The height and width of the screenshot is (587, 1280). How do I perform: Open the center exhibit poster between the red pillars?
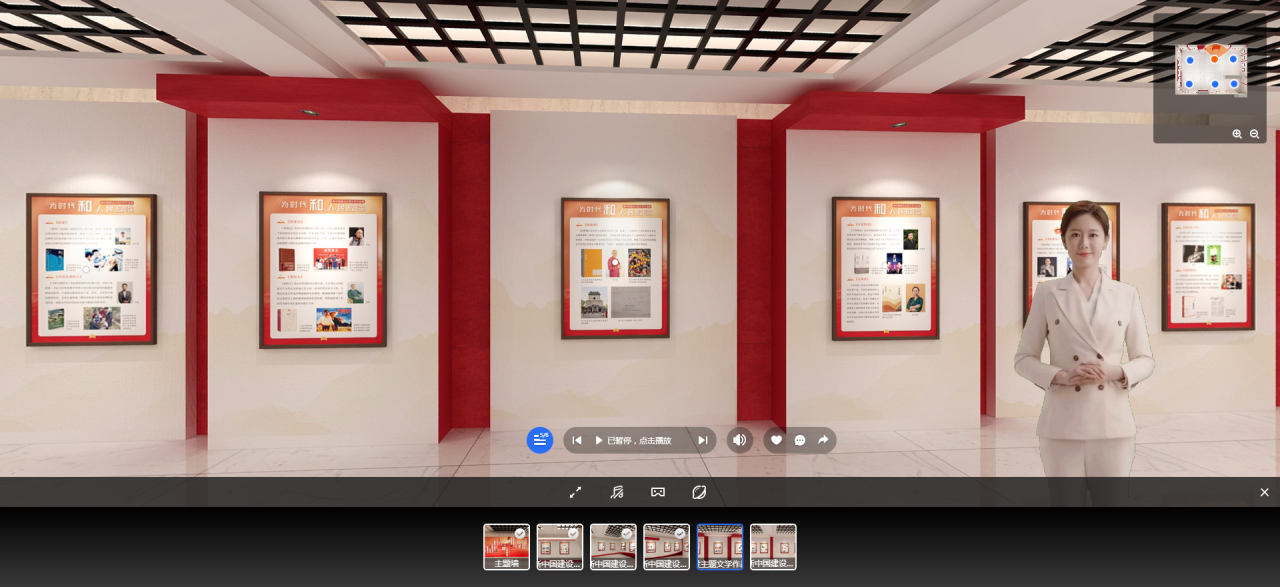[616, 268]
